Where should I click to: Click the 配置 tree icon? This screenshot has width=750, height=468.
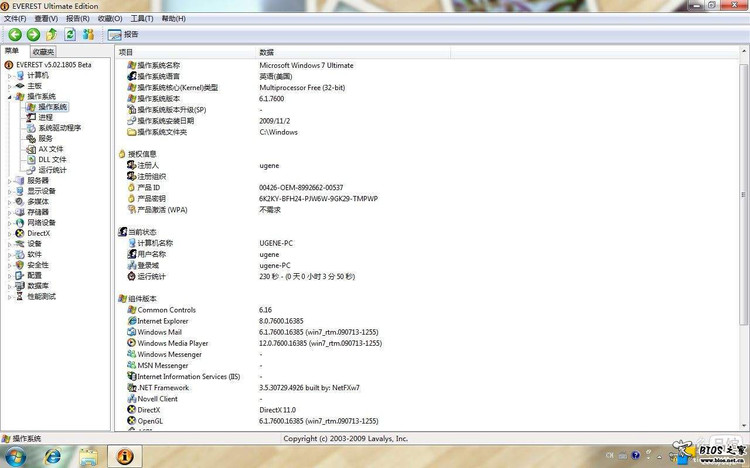(x=20, y=275)
